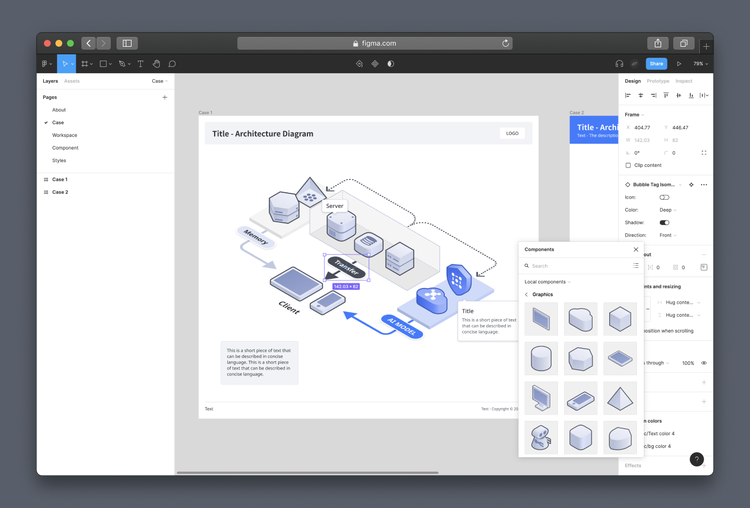This screenshot has height=508, width=750.
Task: Go back with the Safari back arrow
Action: [88, 43]
